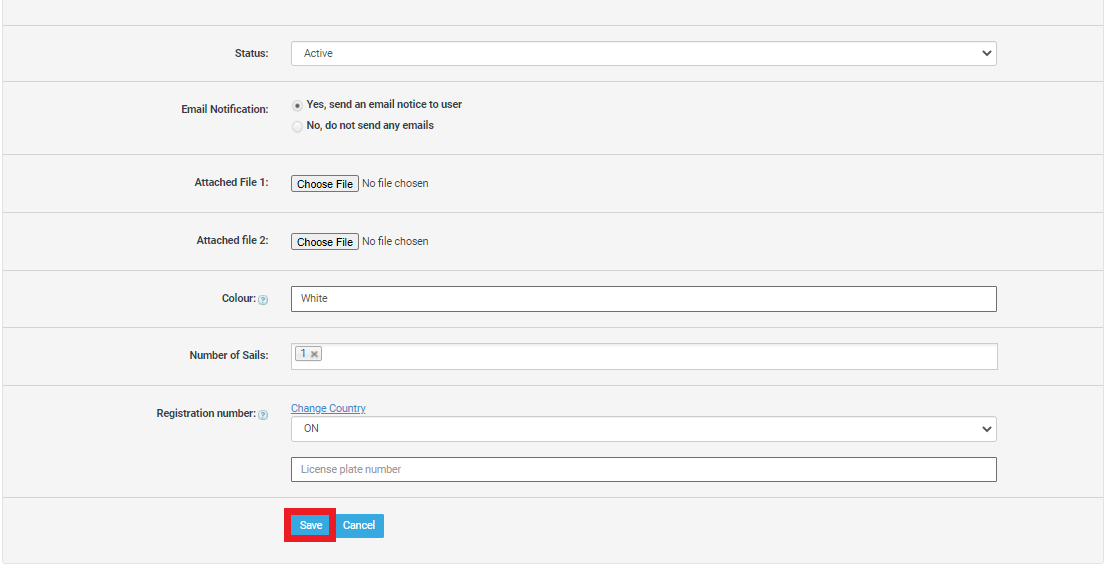
Task: Click the Colour help icon
Action: click(x=263, y=300)
